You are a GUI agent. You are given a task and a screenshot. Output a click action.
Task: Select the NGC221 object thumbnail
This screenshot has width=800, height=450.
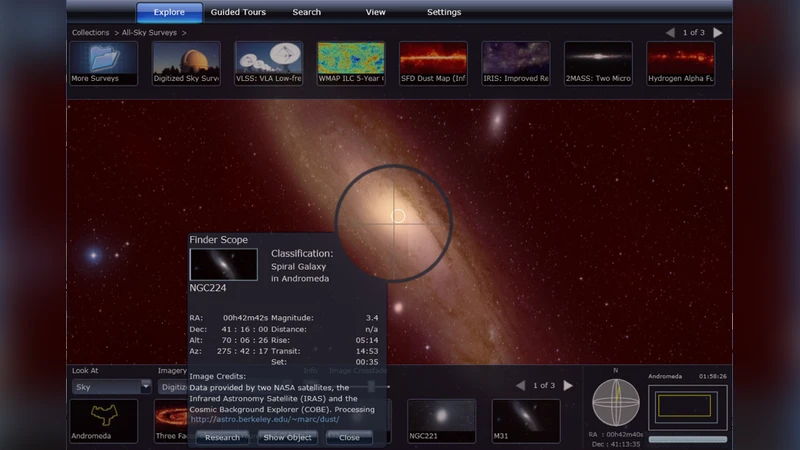(x=441, y=420)
